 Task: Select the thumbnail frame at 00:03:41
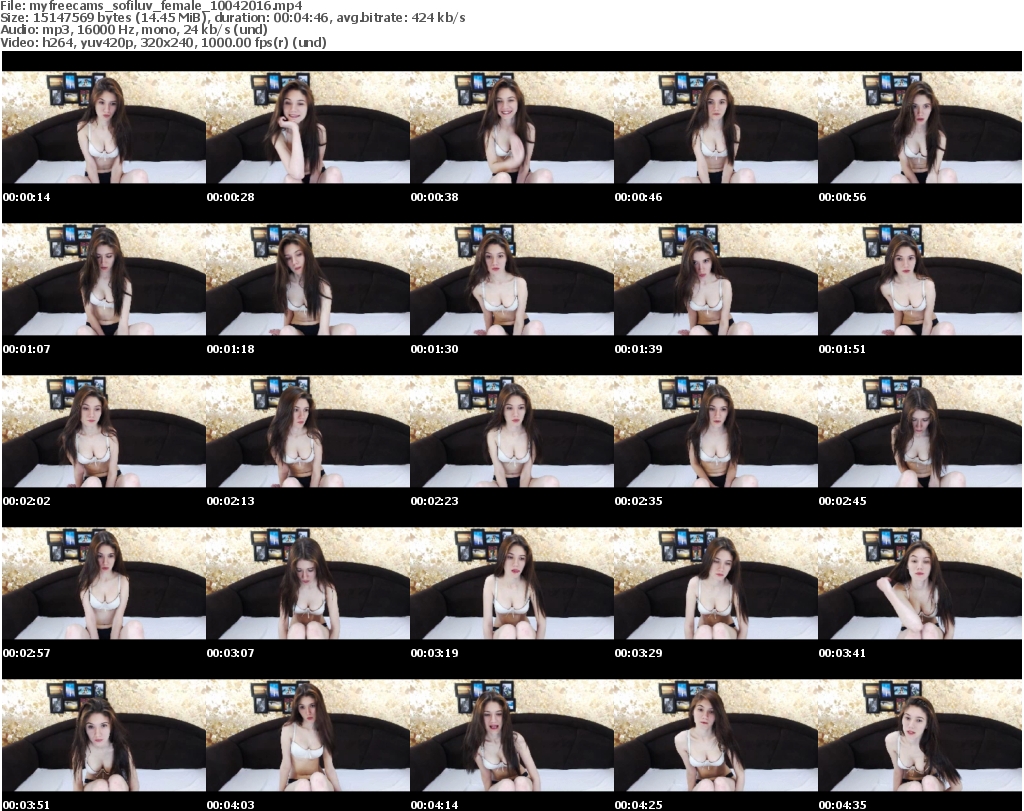pyautogui.click(x=920, y=584)
